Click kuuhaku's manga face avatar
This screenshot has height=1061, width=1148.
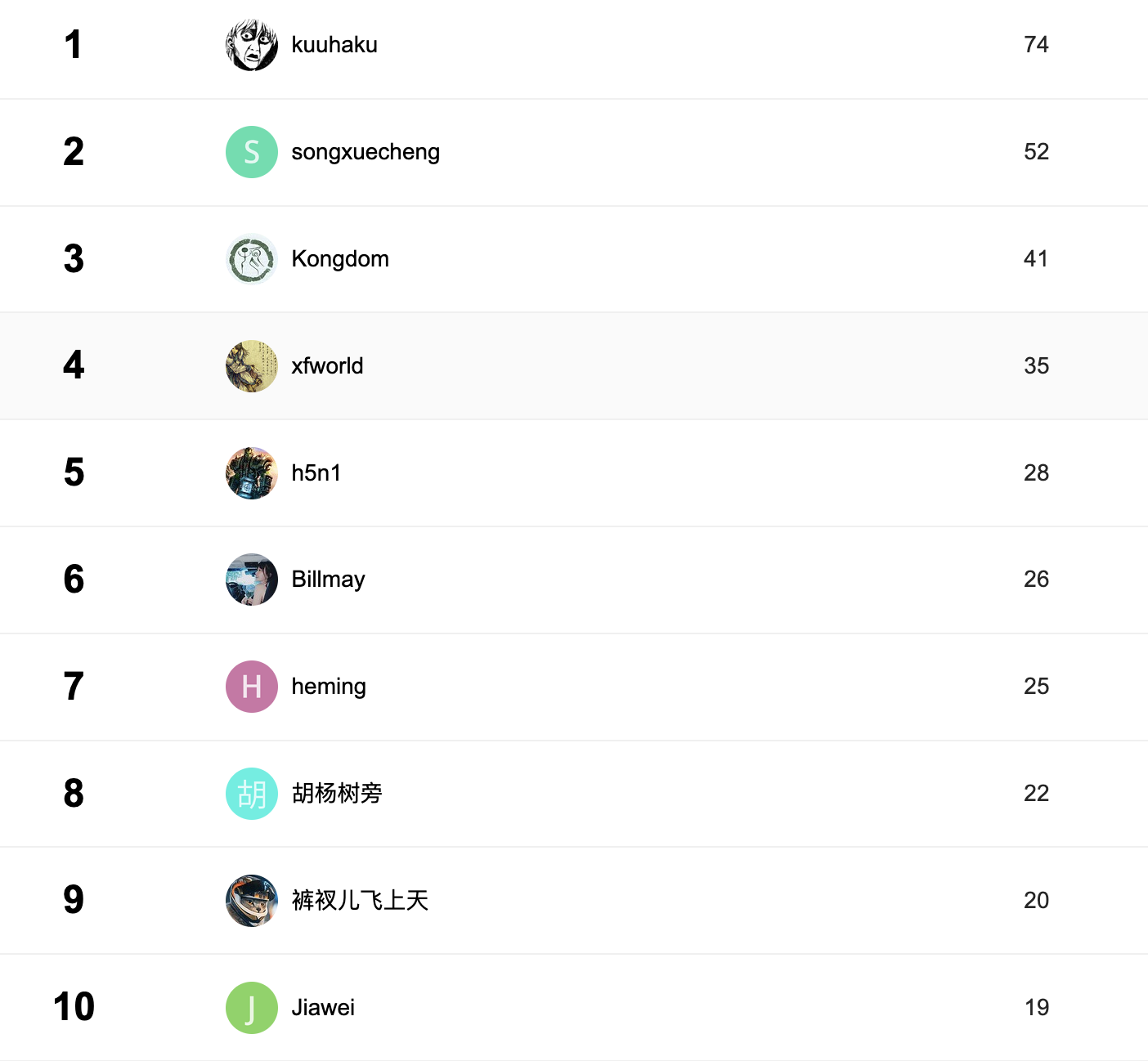coord(252,45)
